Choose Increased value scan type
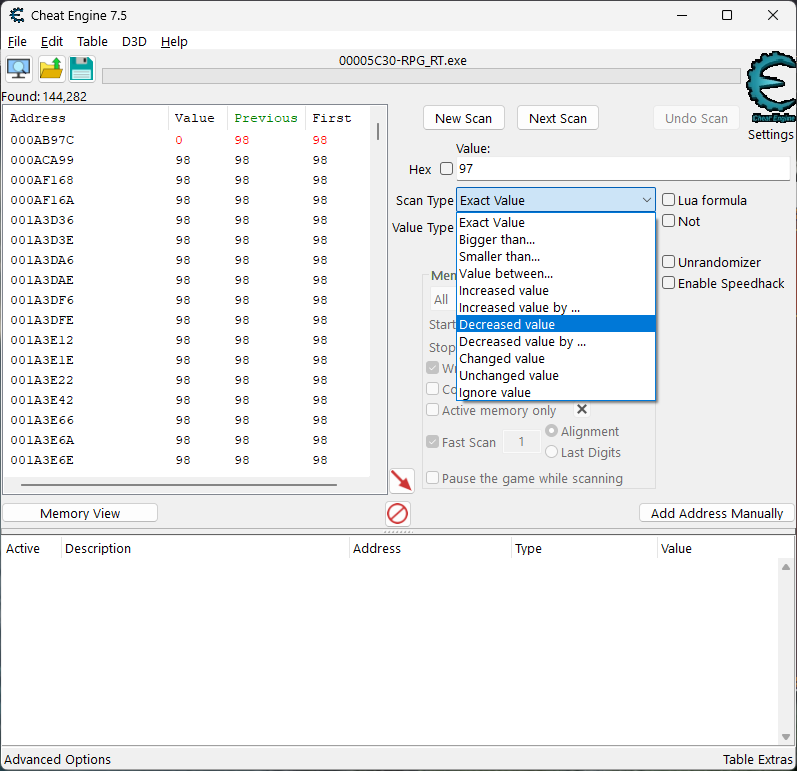This screenshot has height=771, width=797. point(556,291)
